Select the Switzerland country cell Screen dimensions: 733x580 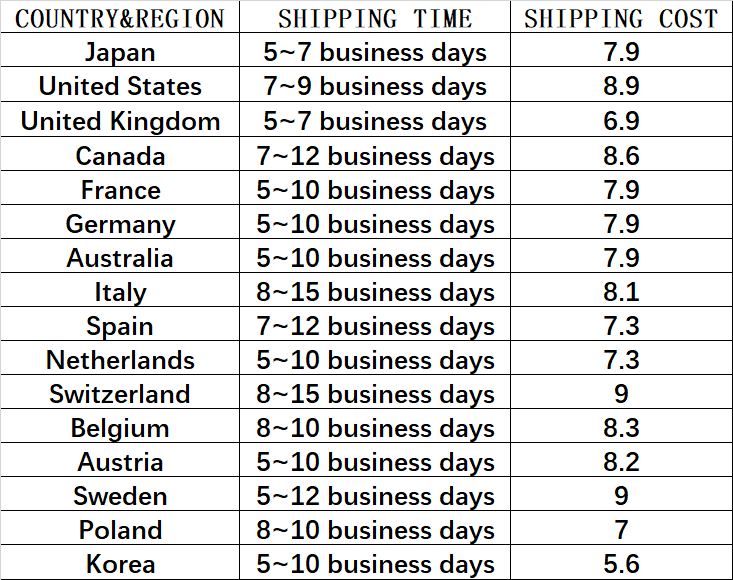tap(120, 394)
